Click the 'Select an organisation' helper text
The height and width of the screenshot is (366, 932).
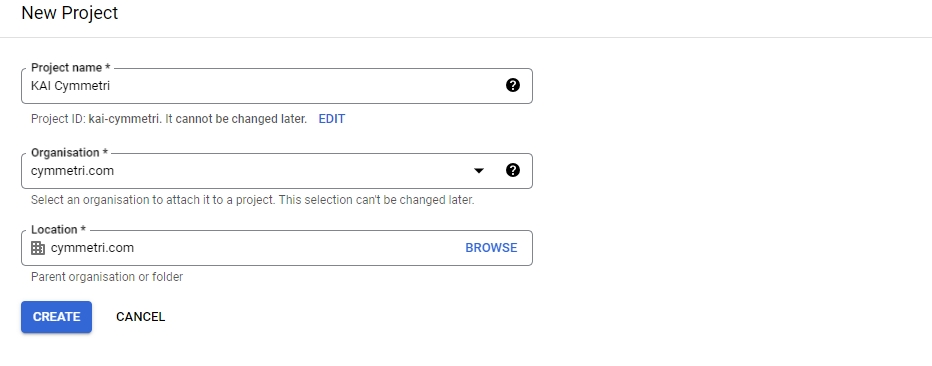[x=253, y=200]
